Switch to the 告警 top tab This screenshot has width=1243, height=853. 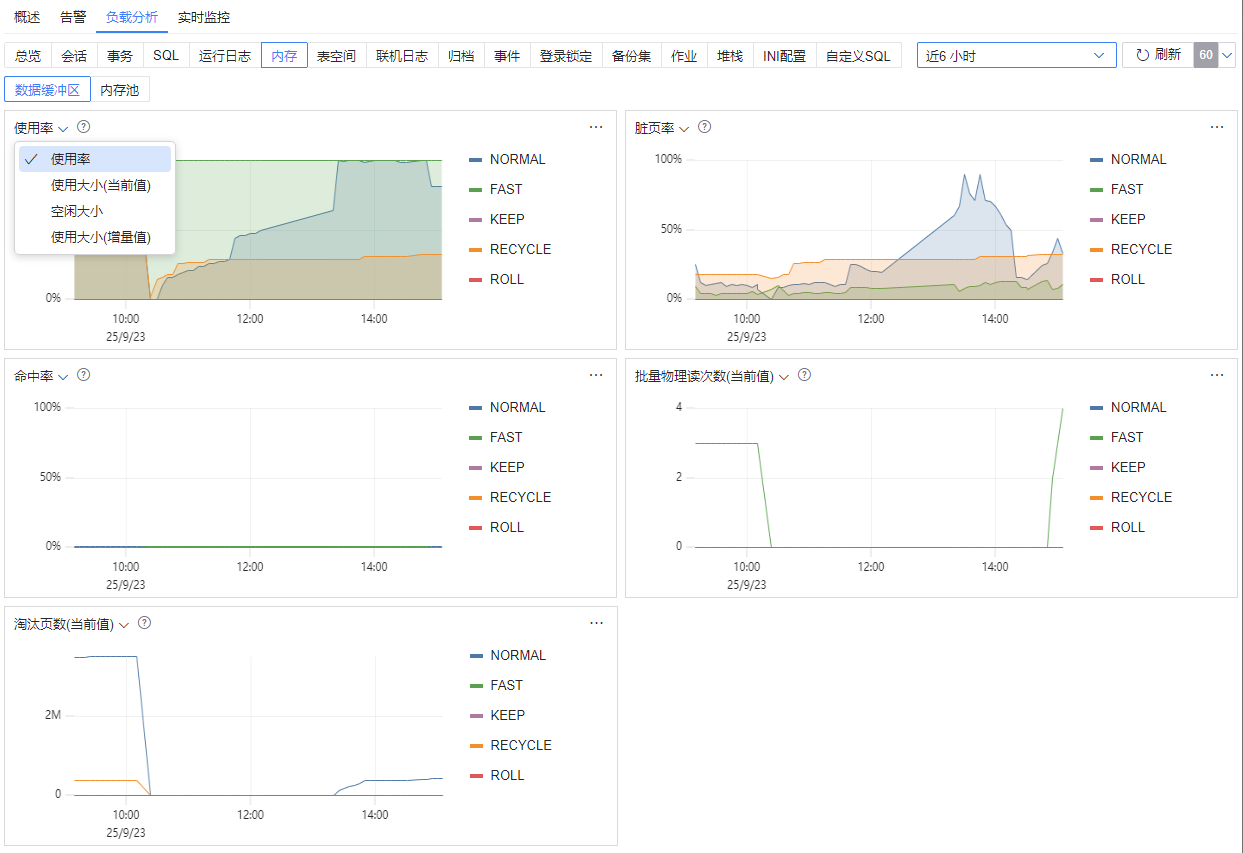(x=73, y=17)
